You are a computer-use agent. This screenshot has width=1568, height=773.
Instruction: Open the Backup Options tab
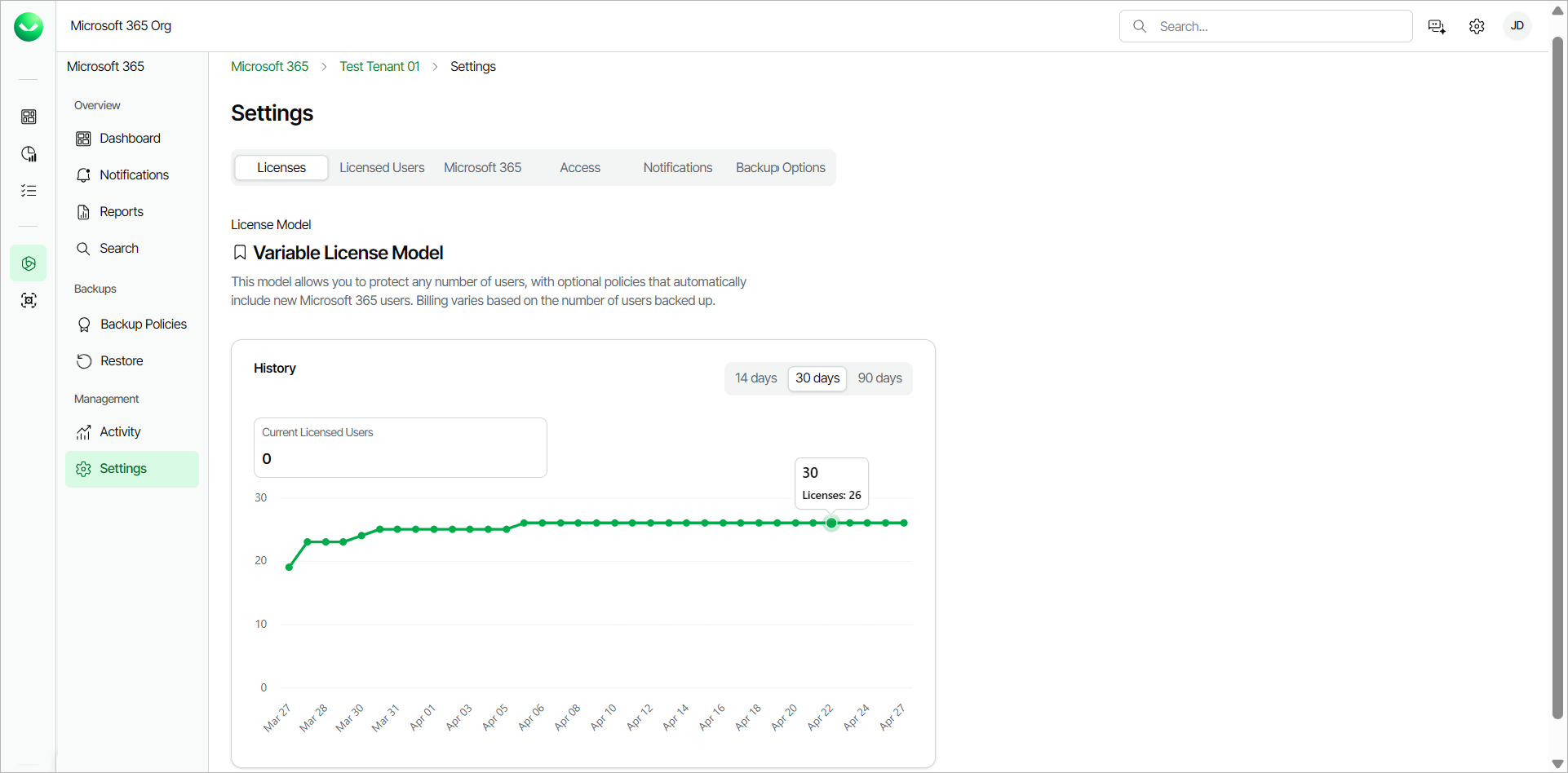pyautogui.click(x=781, y=167)
